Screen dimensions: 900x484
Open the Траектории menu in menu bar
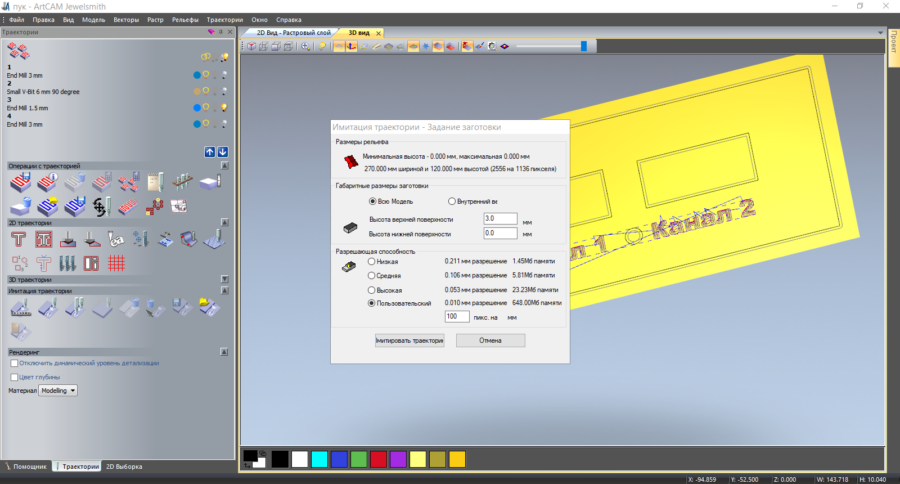tap(224, 20)
